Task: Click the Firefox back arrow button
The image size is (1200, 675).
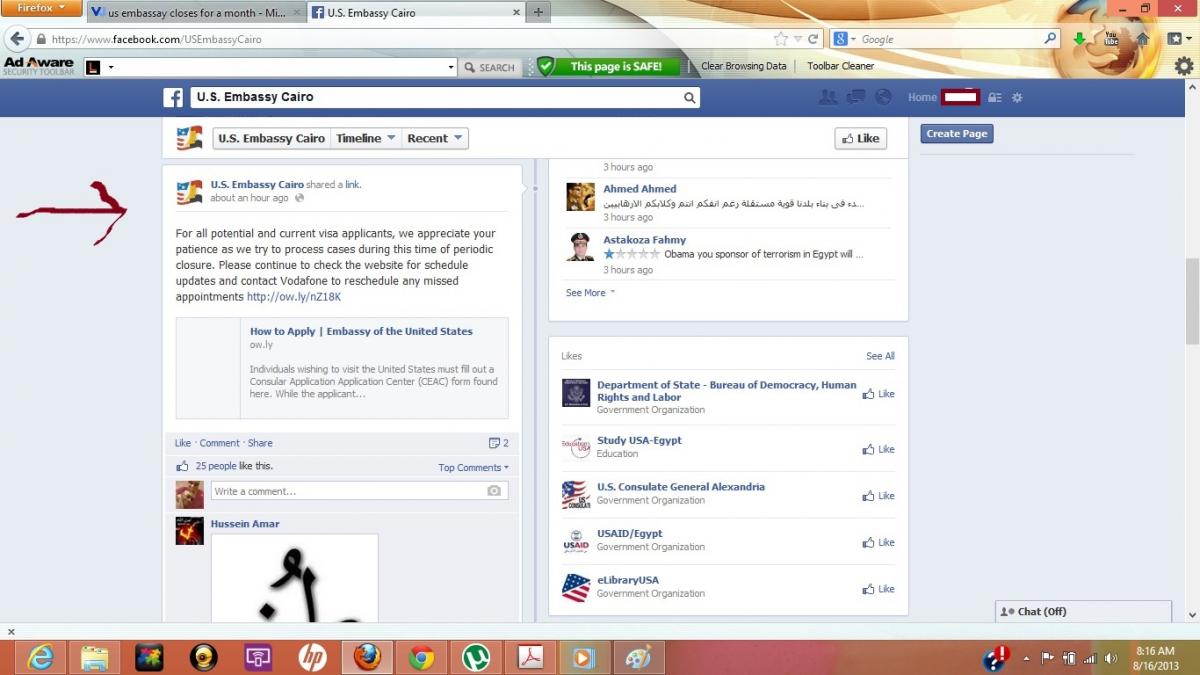Action: 16,39
